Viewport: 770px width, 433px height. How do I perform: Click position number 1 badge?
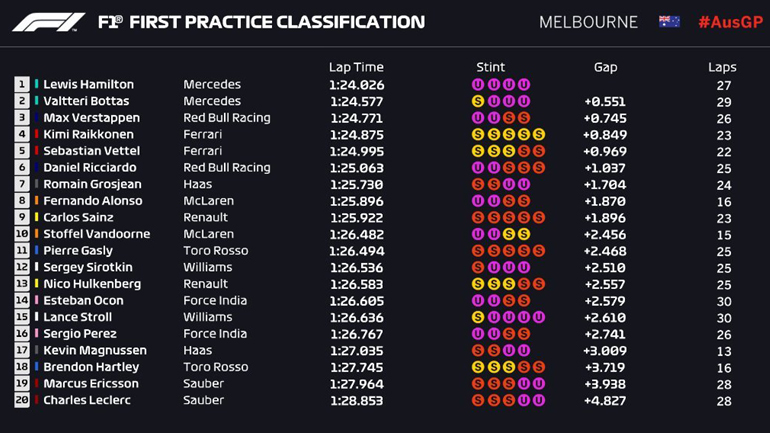[22, 85]
